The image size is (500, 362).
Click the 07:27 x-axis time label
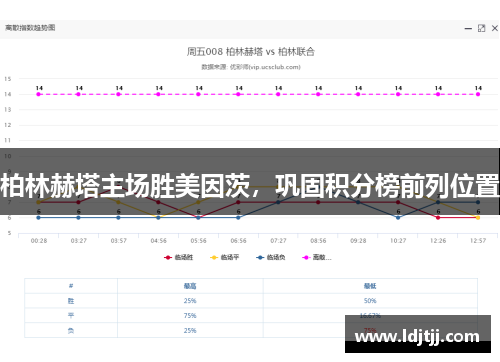278,241
